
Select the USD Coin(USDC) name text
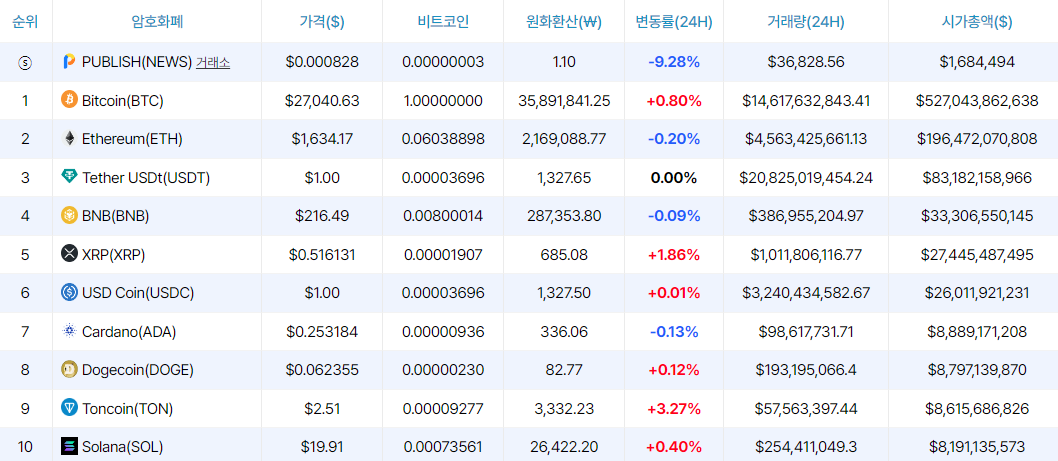pyautogui.click(x=138, y=293)
